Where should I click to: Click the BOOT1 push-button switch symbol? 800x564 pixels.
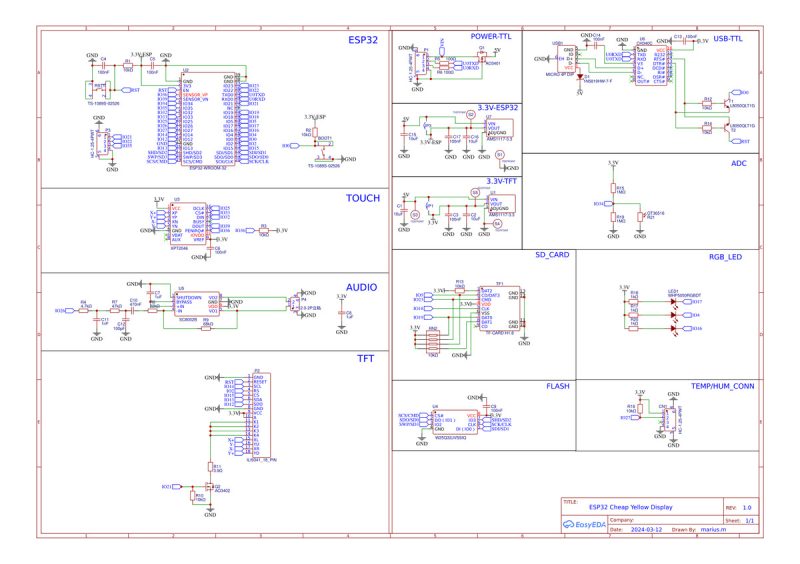(x=324, y=151)
